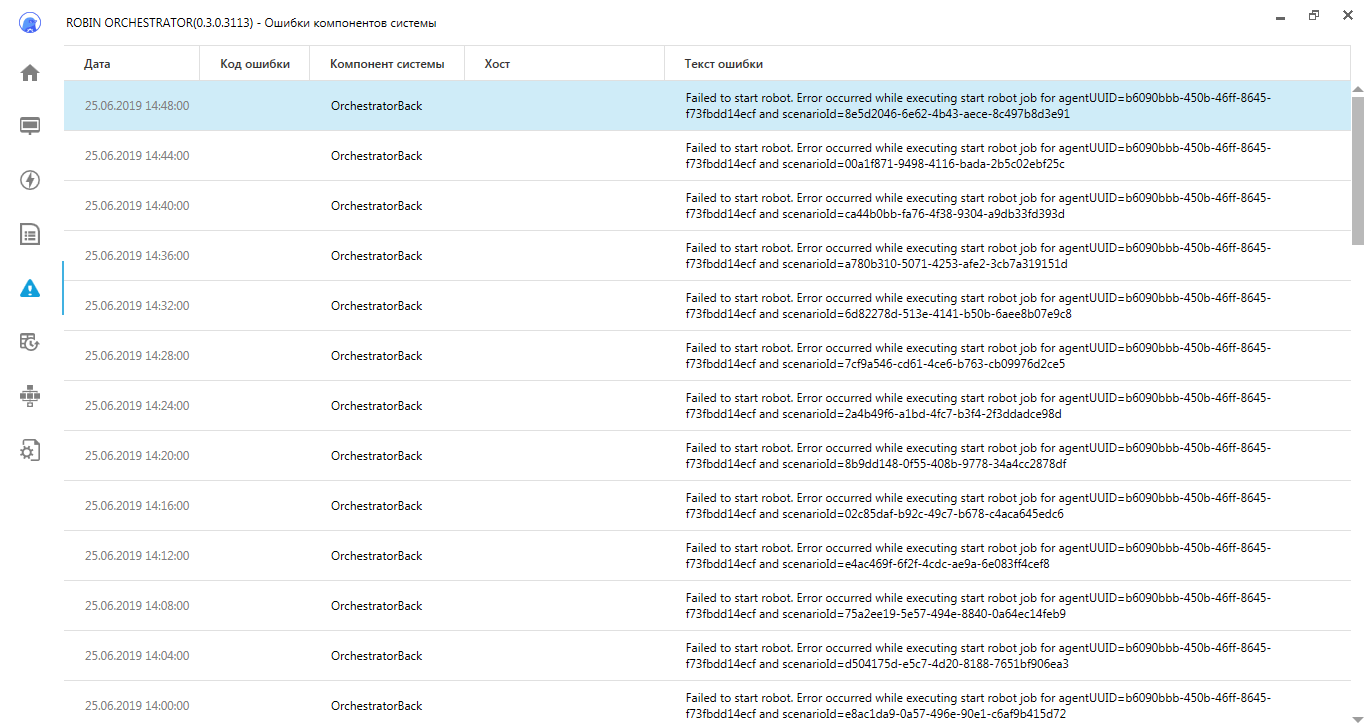Click OrchestratorBack in the 14:48:00 row

coord(377,106)
